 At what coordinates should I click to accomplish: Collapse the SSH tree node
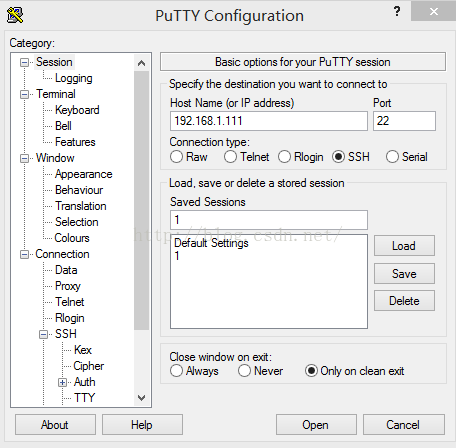43,334
